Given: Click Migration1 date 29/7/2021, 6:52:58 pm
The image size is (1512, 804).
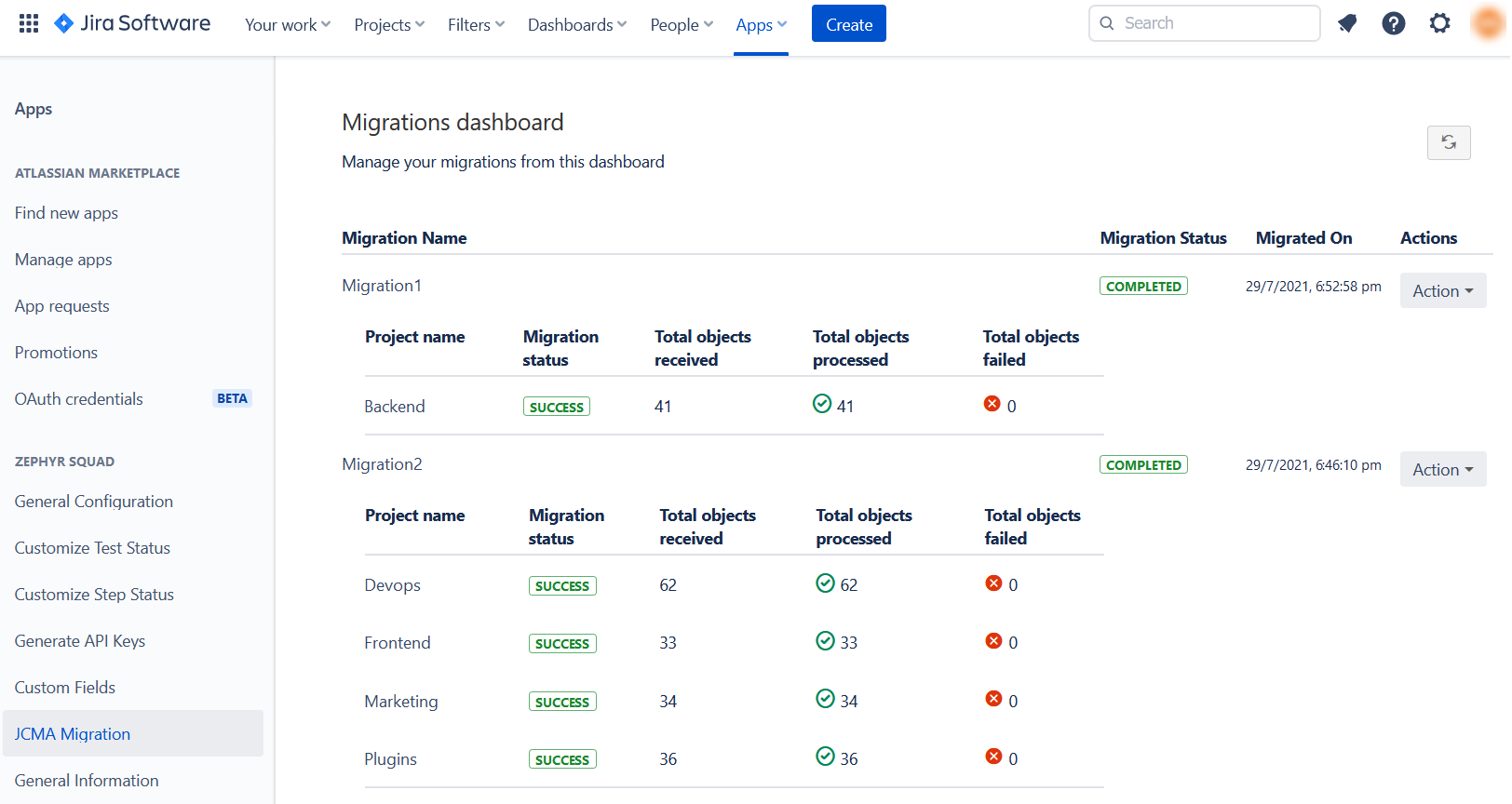Looking at the screenshot, I should pos(1314,287).
